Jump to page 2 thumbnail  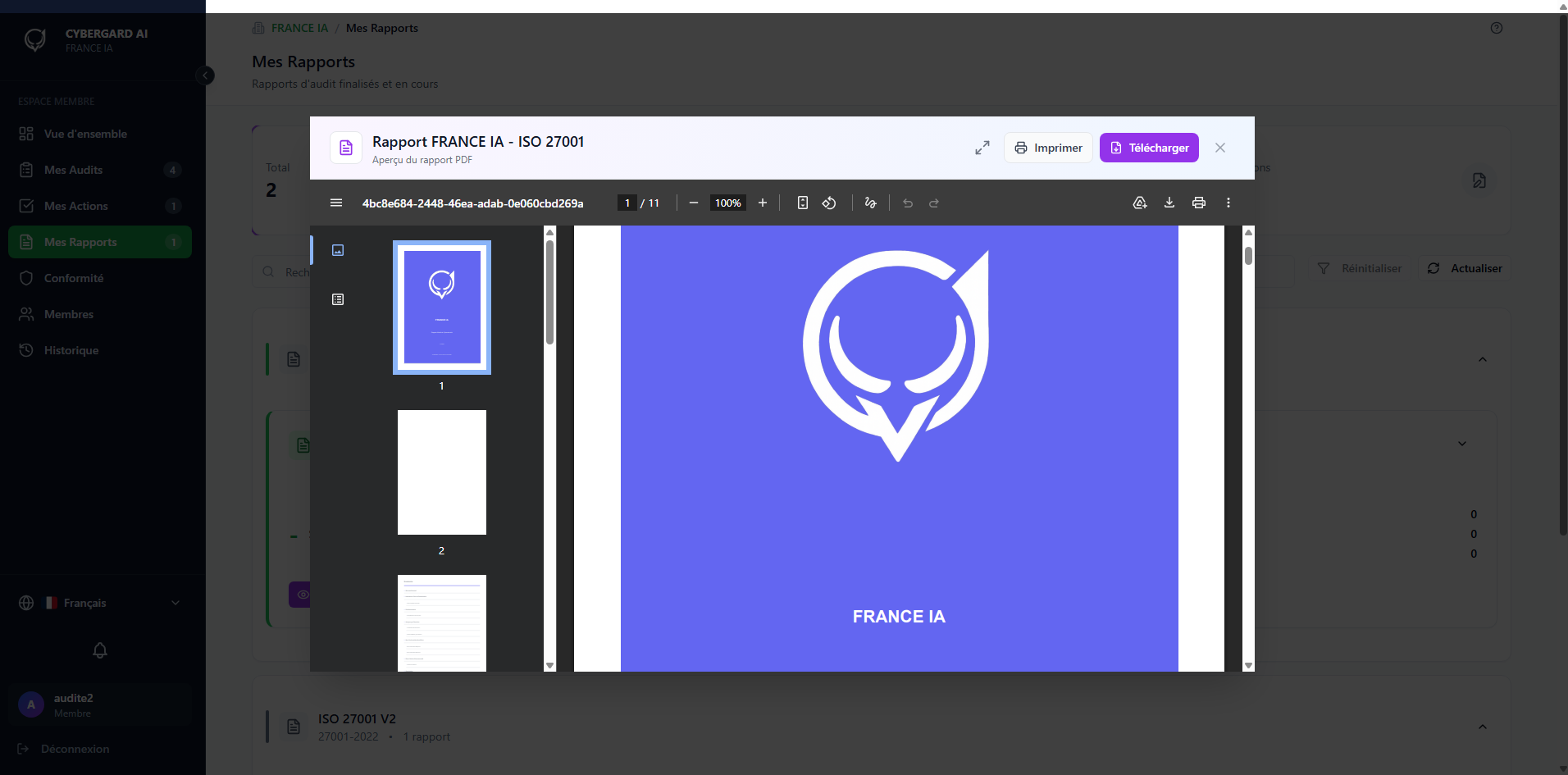click(x=442, y=472)
